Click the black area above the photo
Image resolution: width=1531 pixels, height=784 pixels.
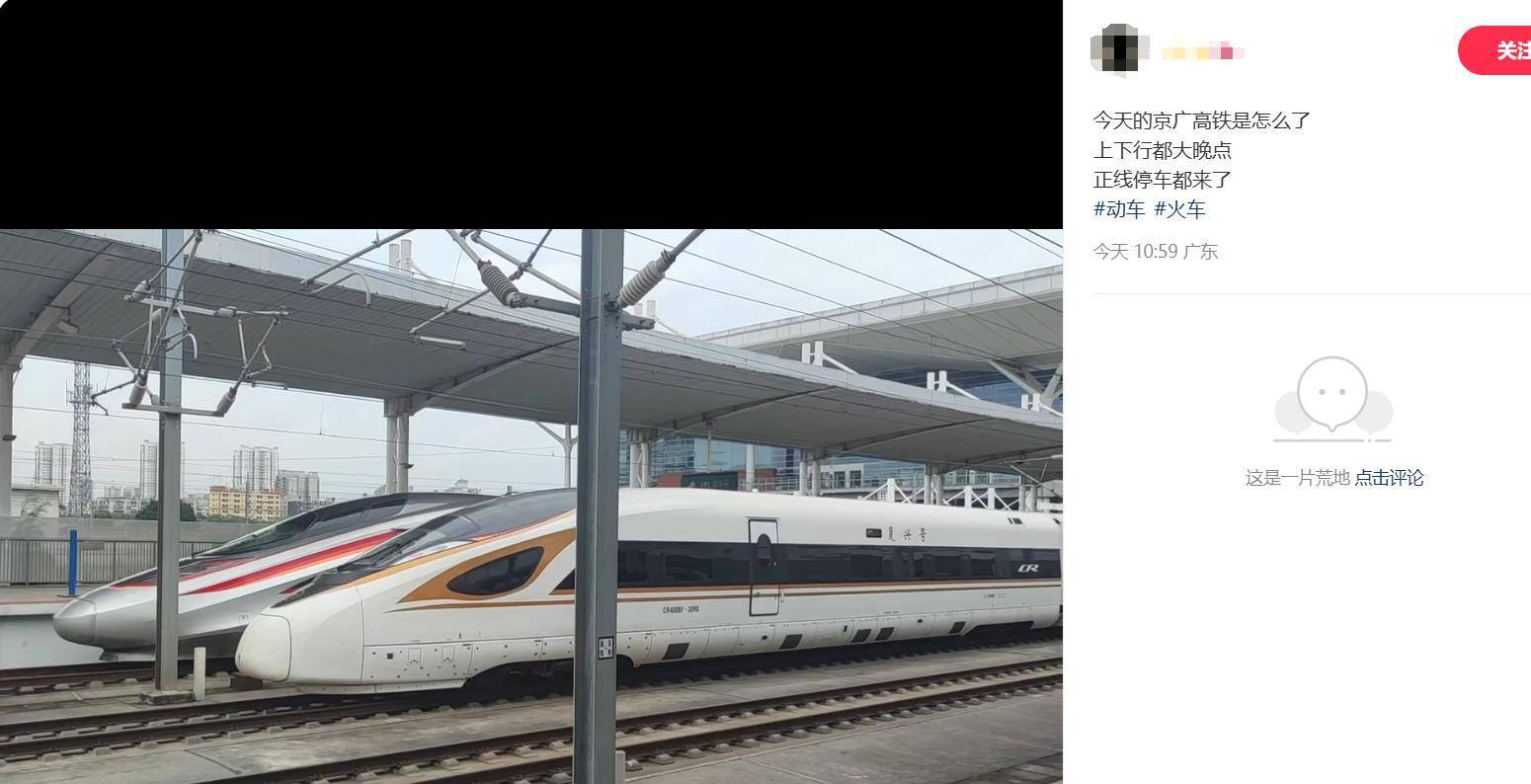tap(530, 115)
